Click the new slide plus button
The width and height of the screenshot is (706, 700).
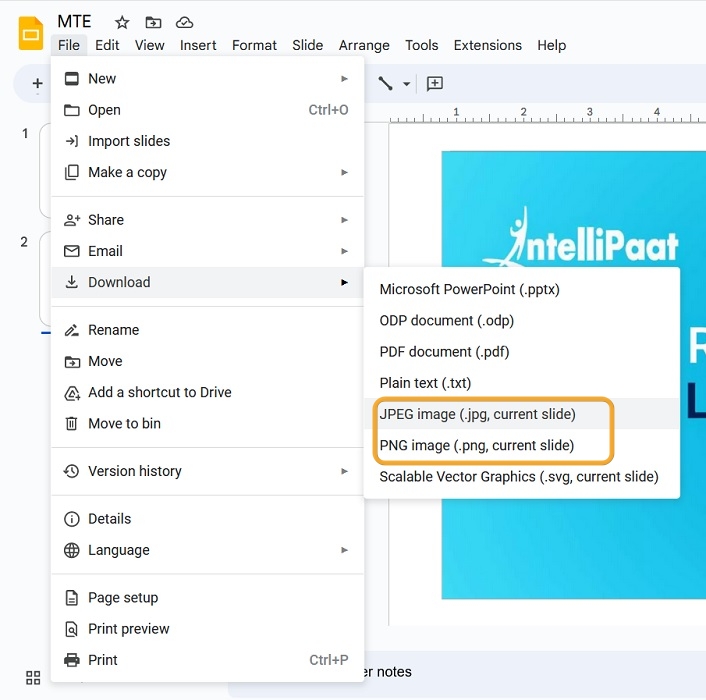click(x=37, y=83)
